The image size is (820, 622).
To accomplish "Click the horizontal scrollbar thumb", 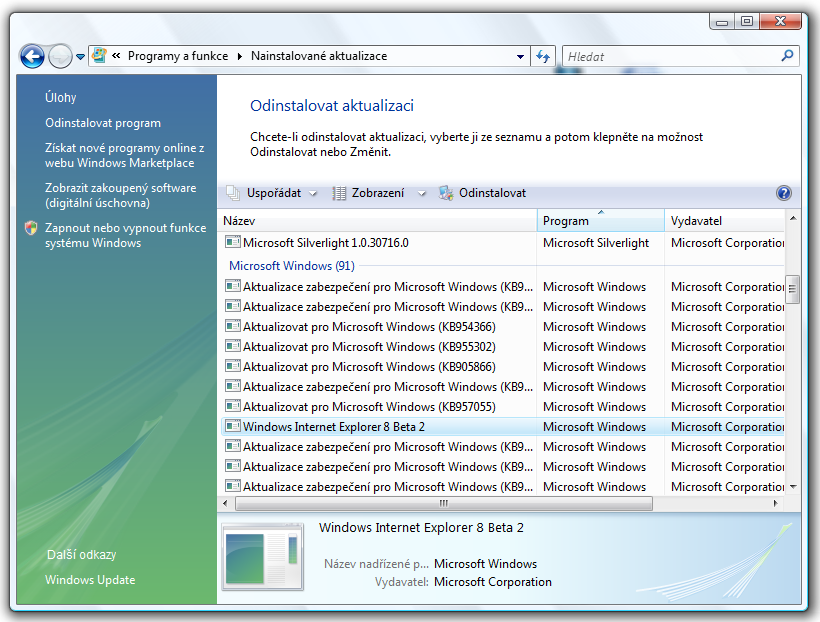I will (444, 503).
